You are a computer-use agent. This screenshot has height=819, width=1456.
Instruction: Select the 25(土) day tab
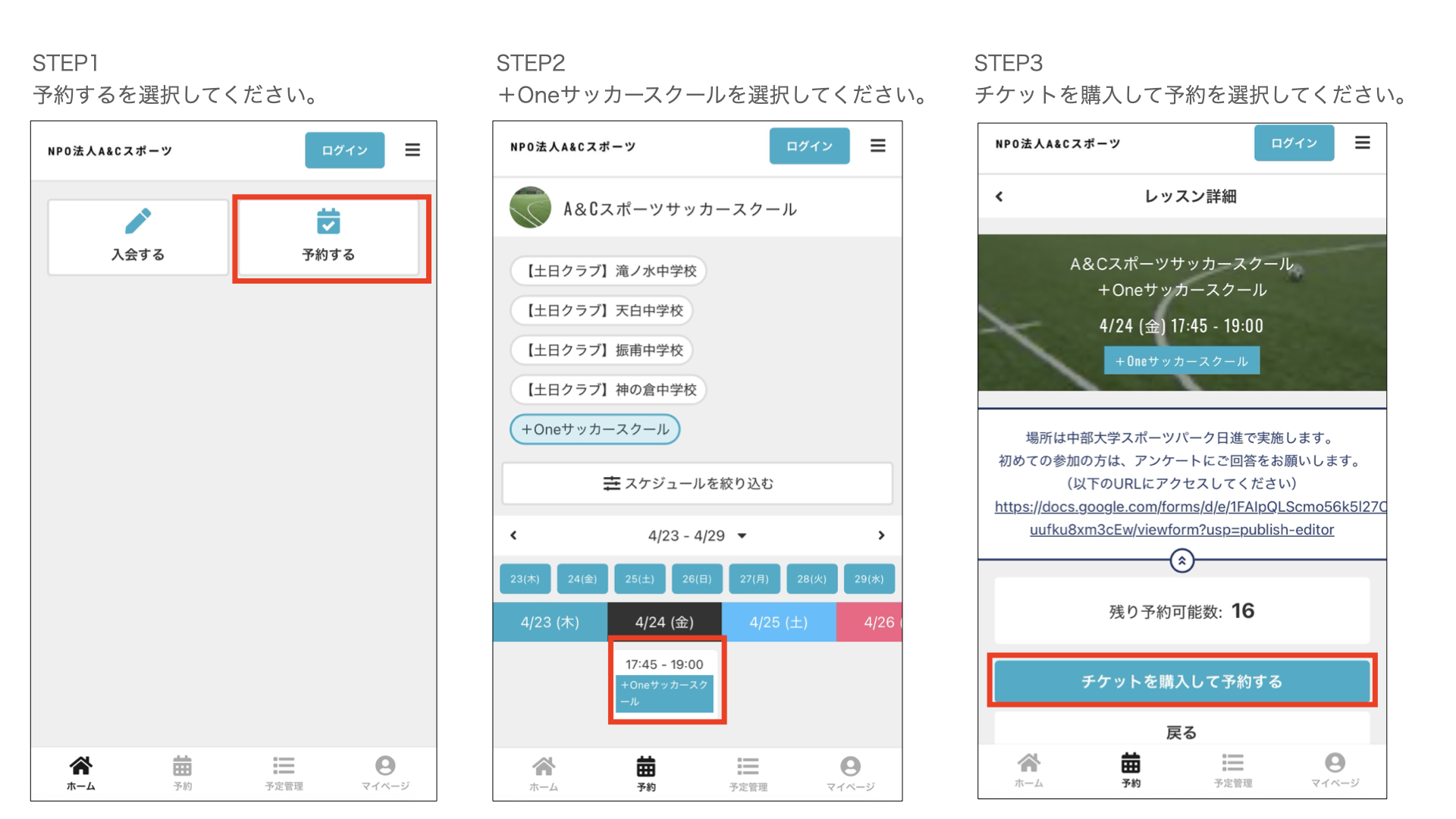pyautogui.click(x=639, y=579)
